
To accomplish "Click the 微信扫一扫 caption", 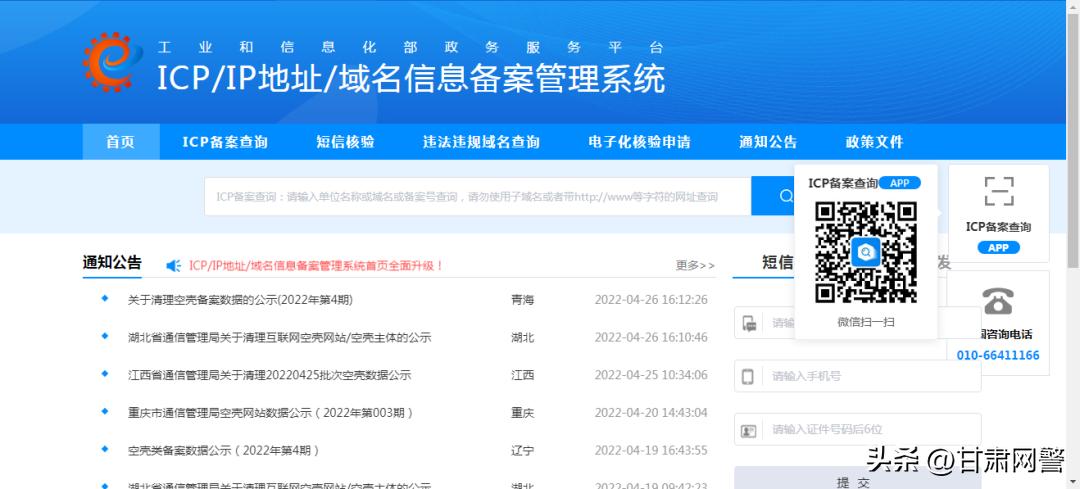I will click(x=866, y=322).
